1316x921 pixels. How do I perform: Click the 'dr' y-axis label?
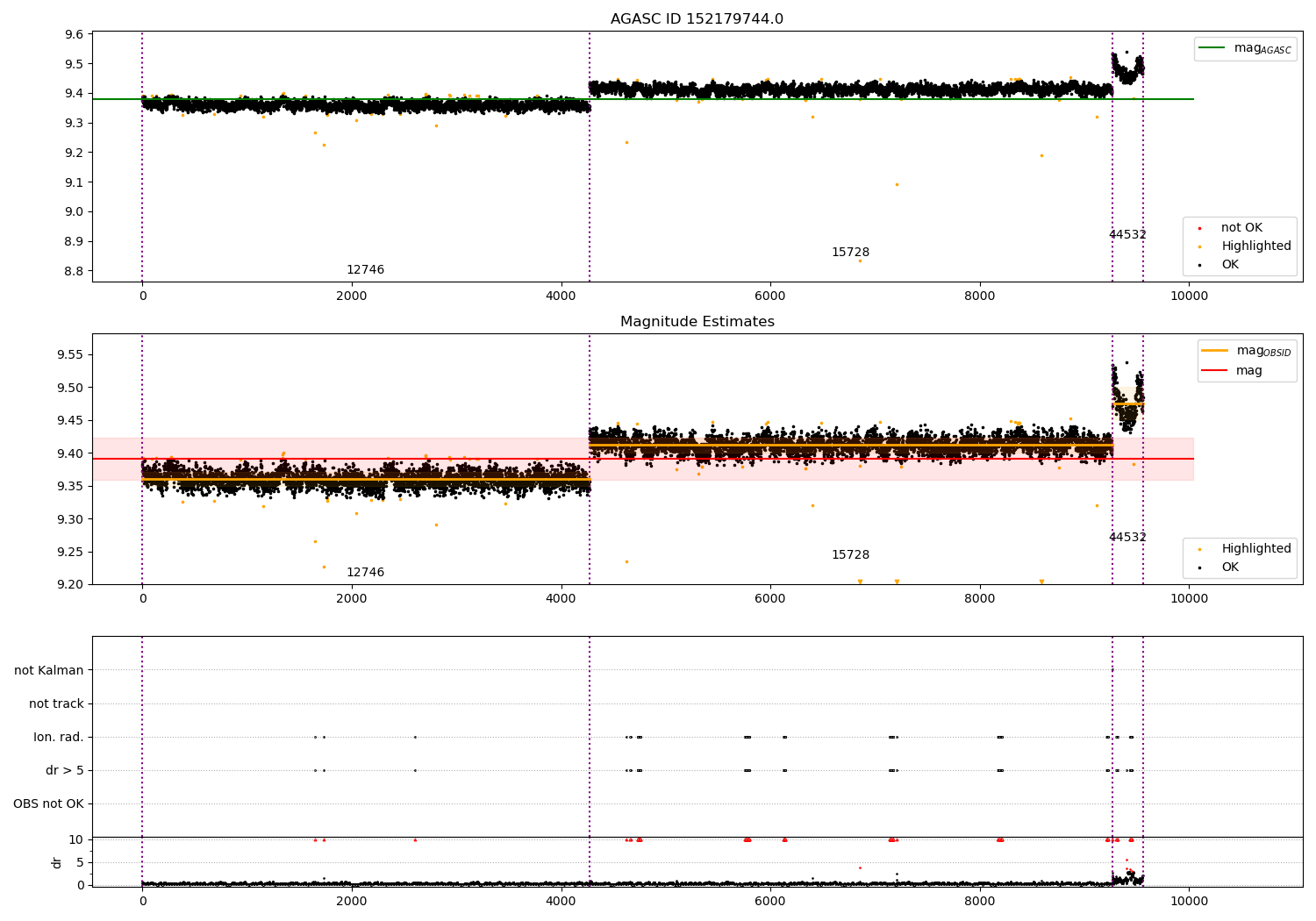click(57, 862)
